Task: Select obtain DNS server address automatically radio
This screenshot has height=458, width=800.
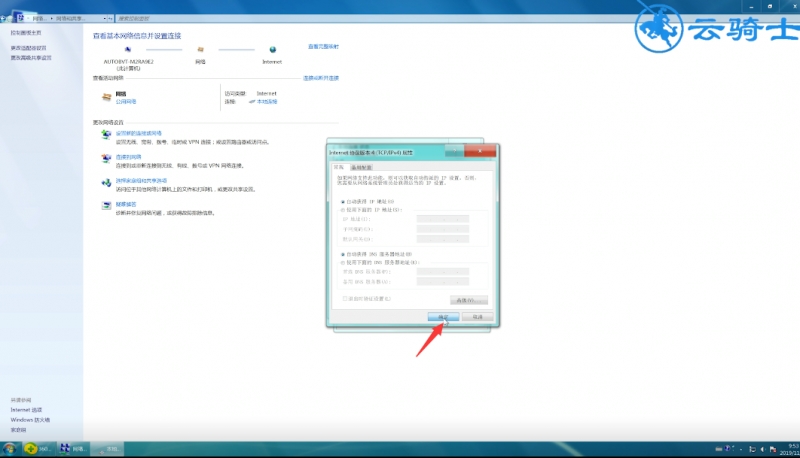Action: [x=343, y=254]
